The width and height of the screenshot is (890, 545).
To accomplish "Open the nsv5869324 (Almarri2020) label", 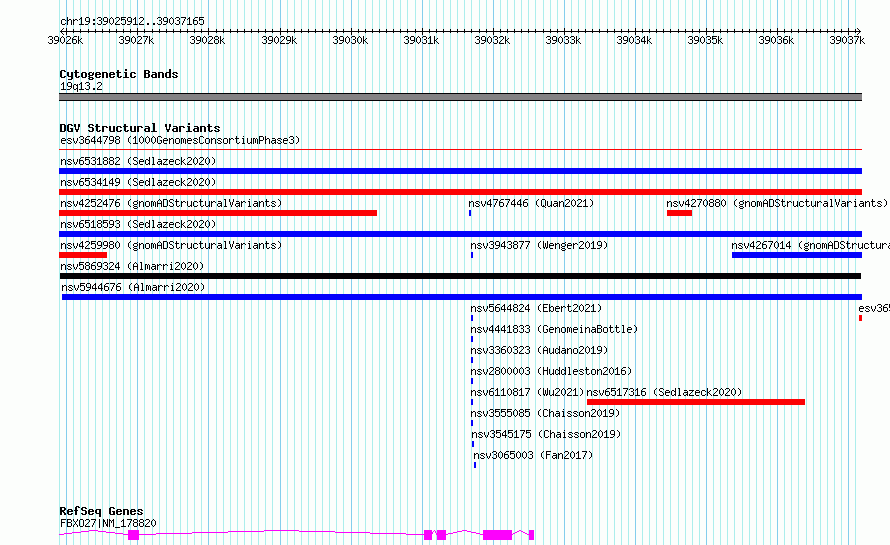I will (132, 266).
